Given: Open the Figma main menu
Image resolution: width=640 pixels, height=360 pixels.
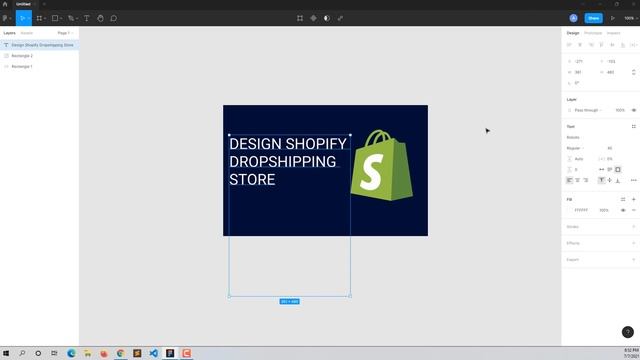Looking at the screenshot, I should point(6,18).
